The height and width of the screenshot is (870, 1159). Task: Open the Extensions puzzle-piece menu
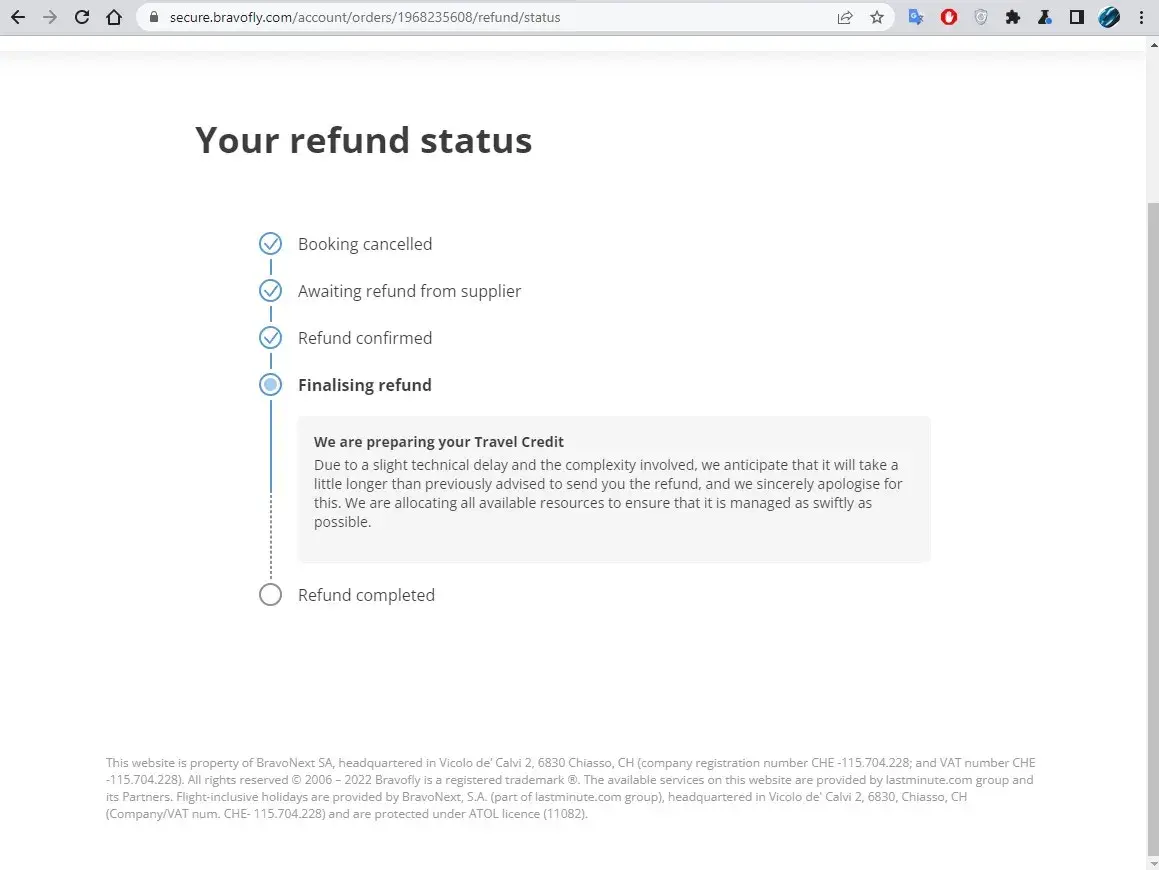click(1013, 17)
